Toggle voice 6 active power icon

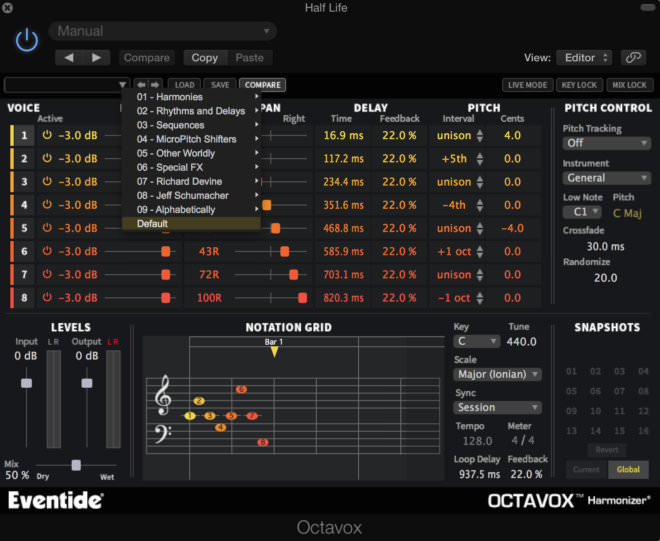[x=47, y=251]
